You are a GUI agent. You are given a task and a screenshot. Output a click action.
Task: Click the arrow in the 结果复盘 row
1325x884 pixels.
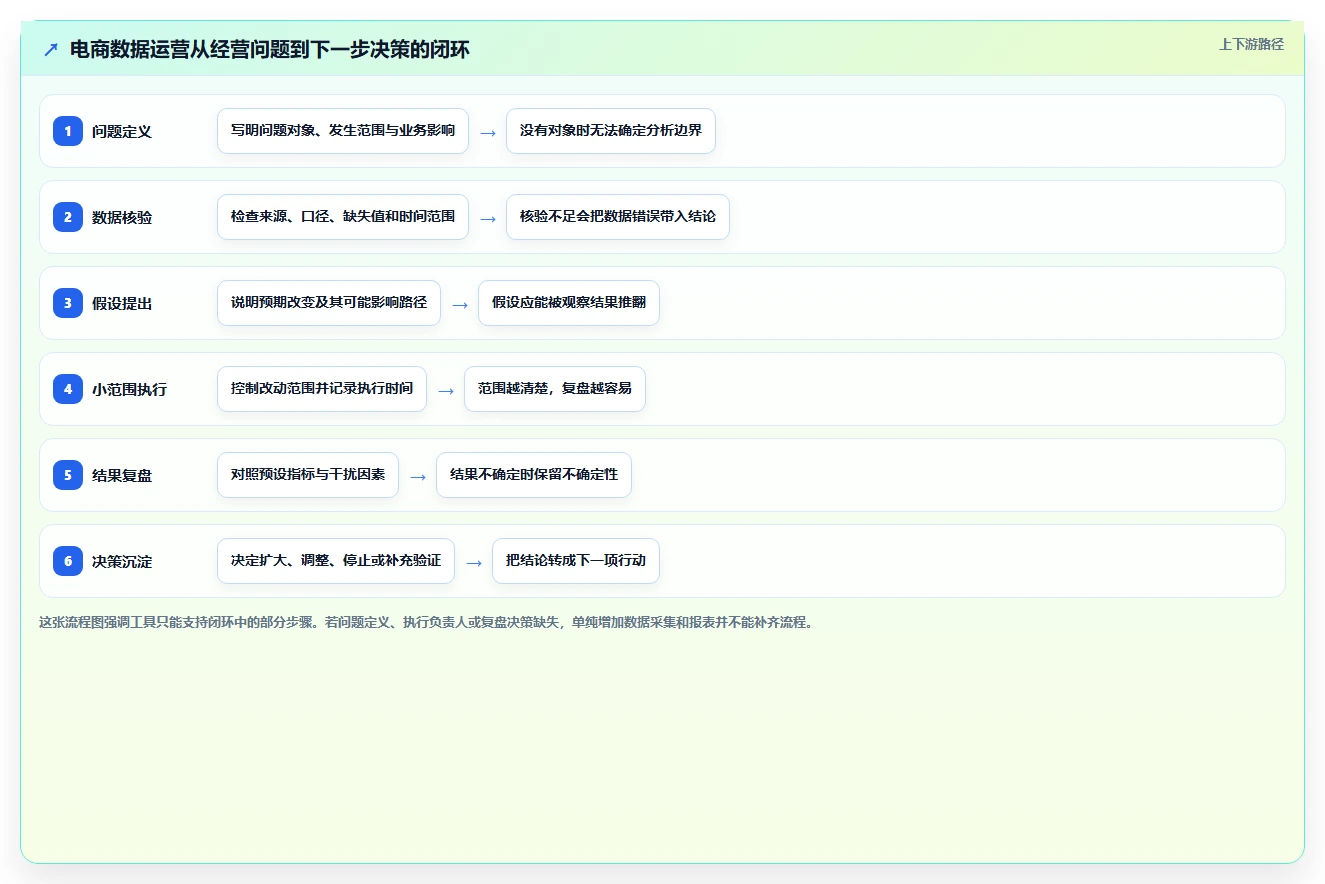point(418,476)
